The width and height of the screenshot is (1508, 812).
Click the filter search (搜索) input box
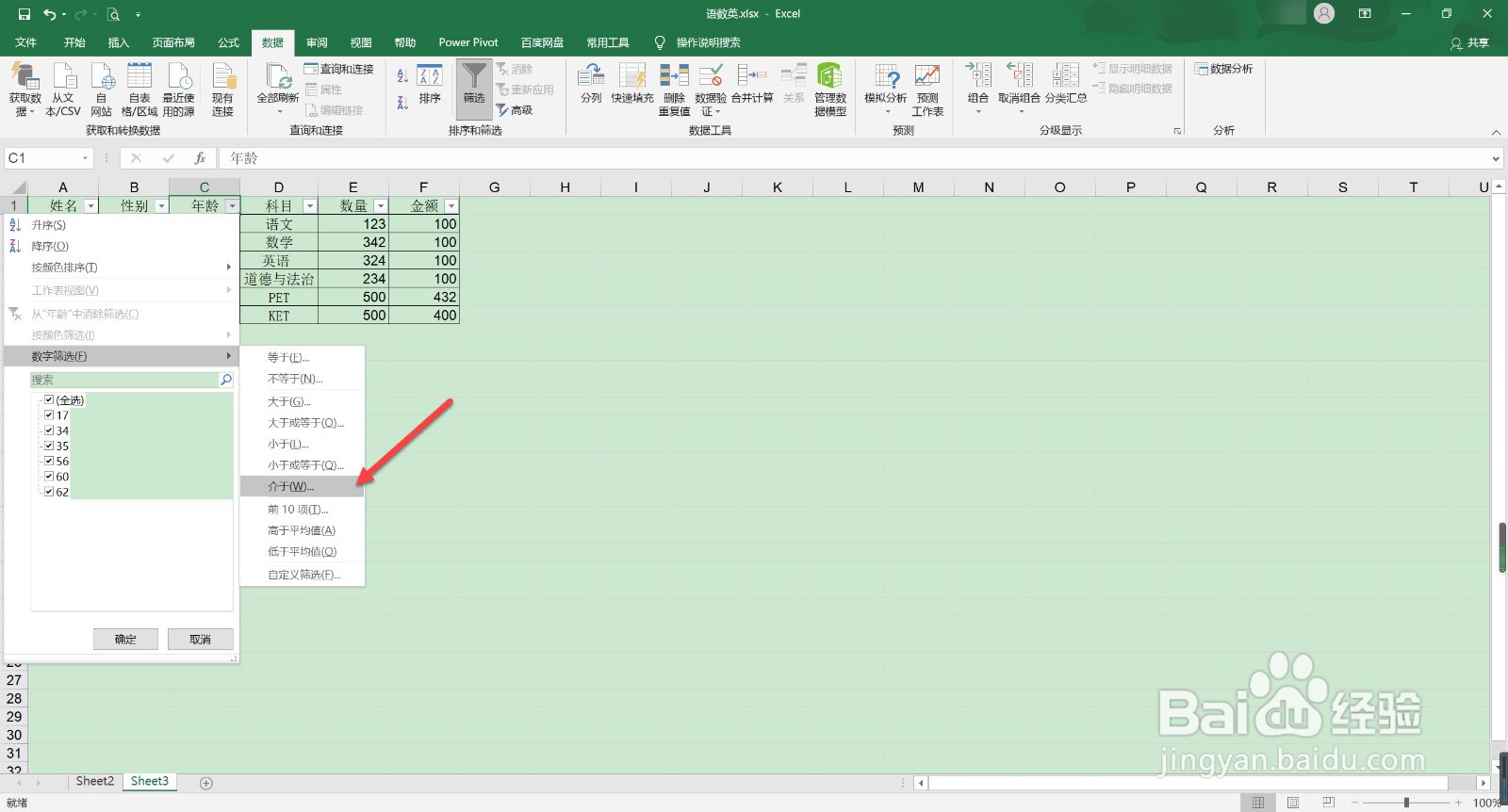pos(125,380)
